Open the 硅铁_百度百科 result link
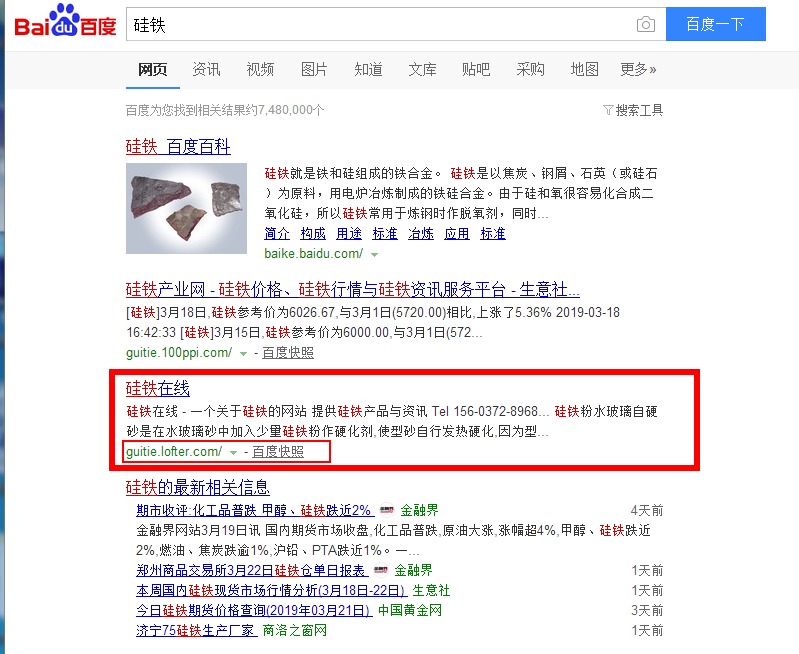Screen dimensions: 799x654 coord(178,147)
